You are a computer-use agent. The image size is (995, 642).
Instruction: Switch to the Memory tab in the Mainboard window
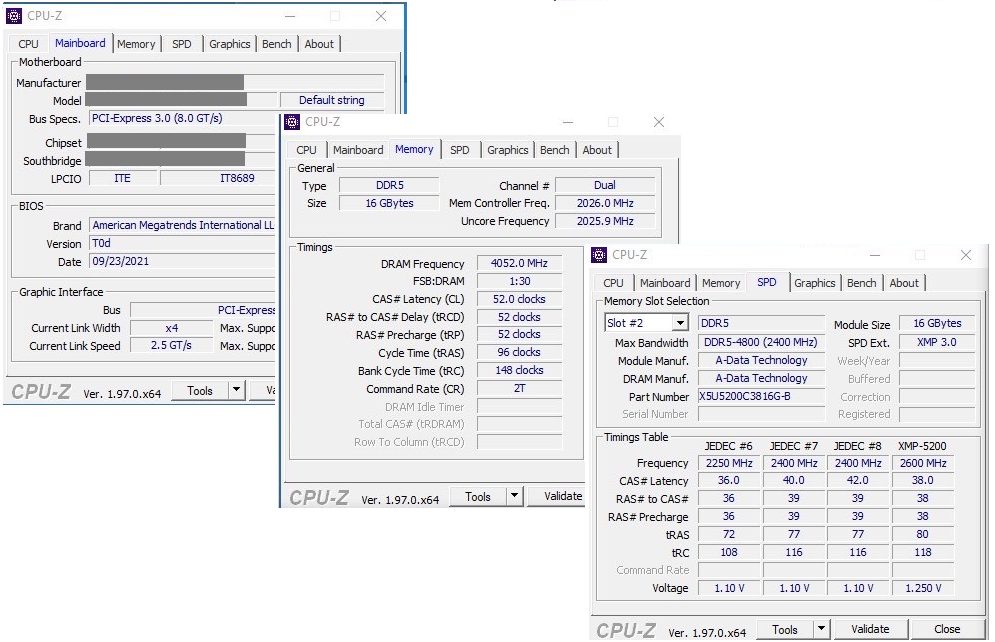click(x=137, y=43)
